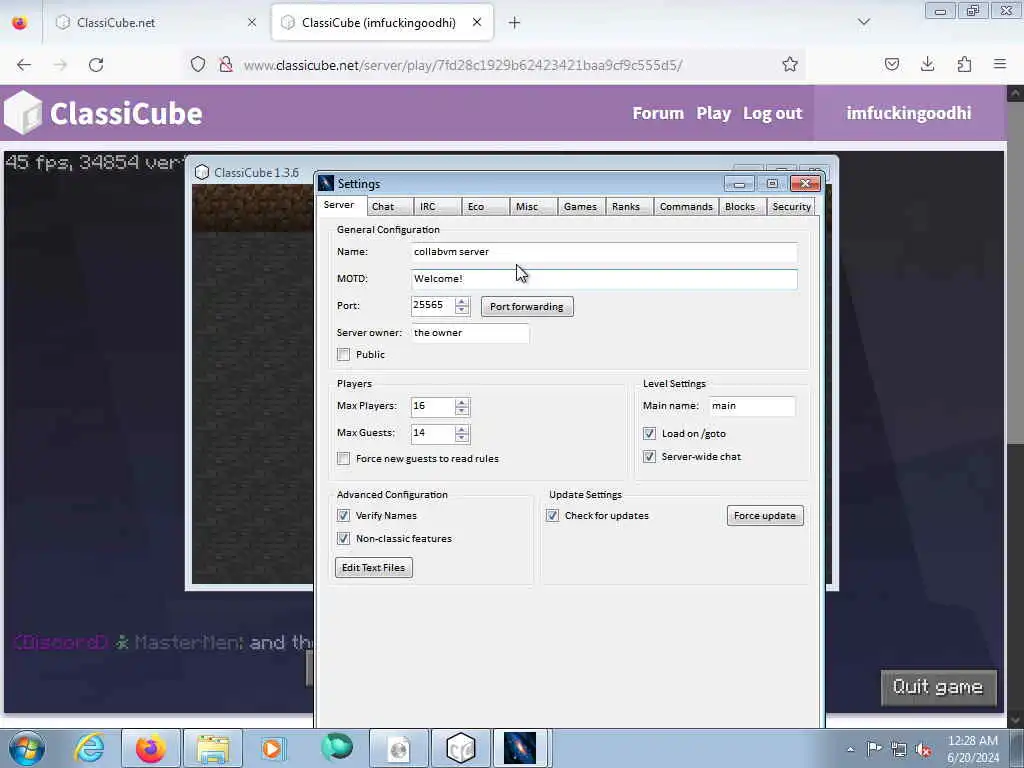Click Log out in the header

coord(773,113)
